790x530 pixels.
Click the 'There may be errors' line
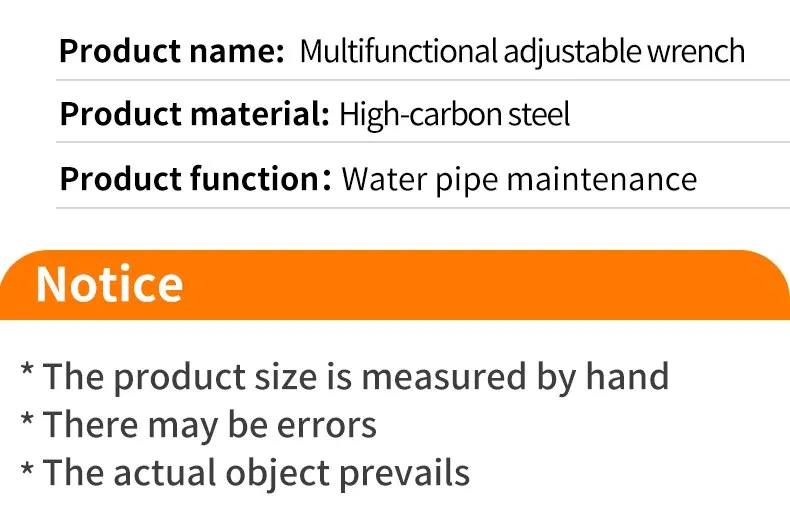pyautogui.click(x=210, y=426)
